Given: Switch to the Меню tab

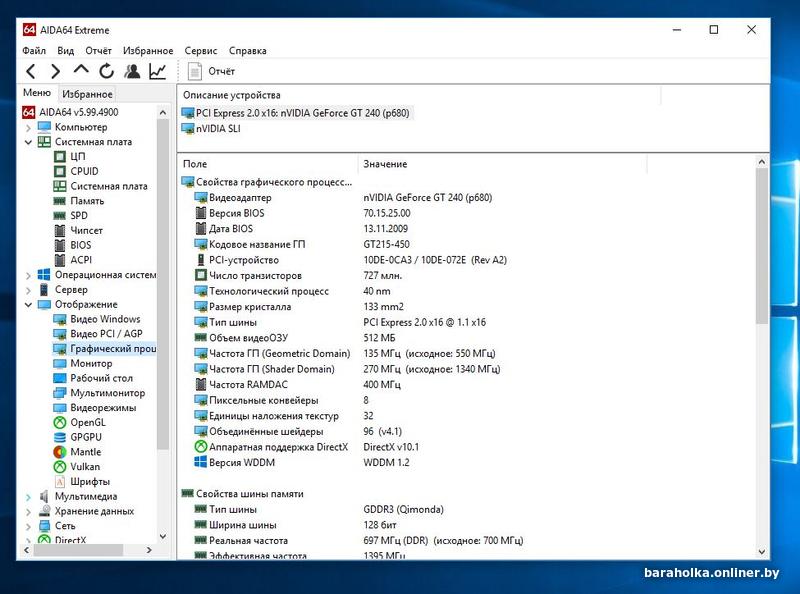Looking at the screenshot, I should click(x=37, y=93).
